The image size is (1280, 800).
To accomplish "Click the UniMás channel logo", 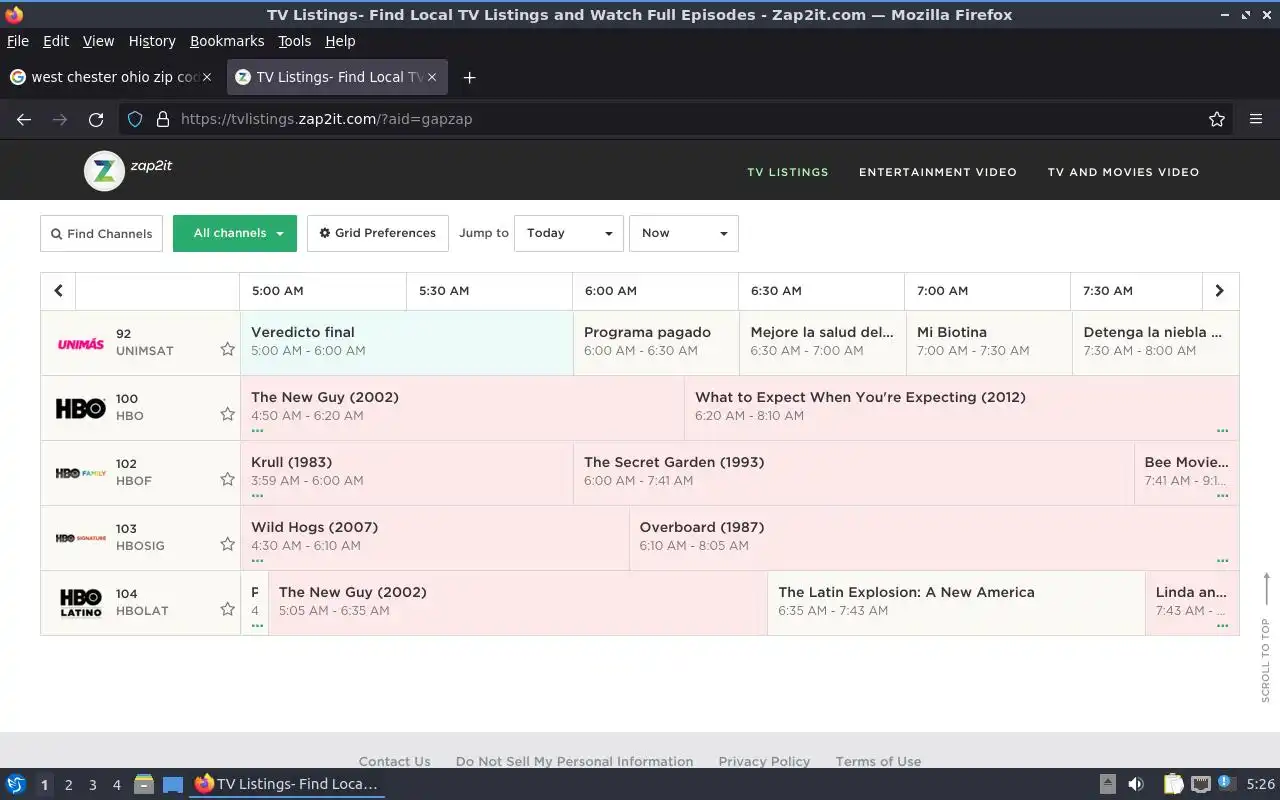I will [x=81, y=343].
